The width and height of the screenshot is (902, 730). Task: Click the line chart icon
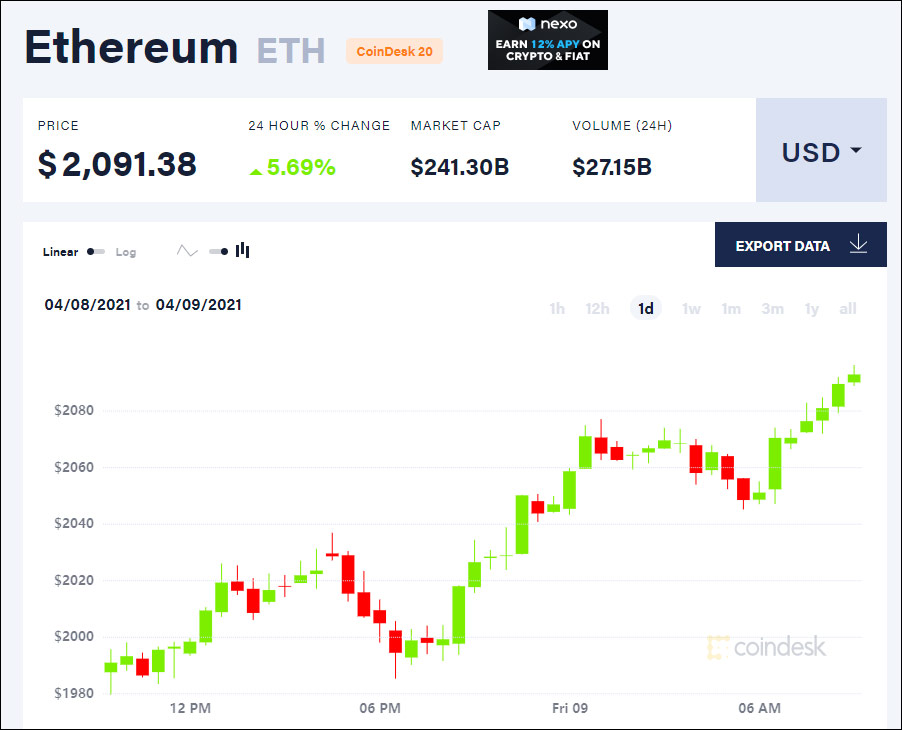pyautogui.click(x=187, y=251)
